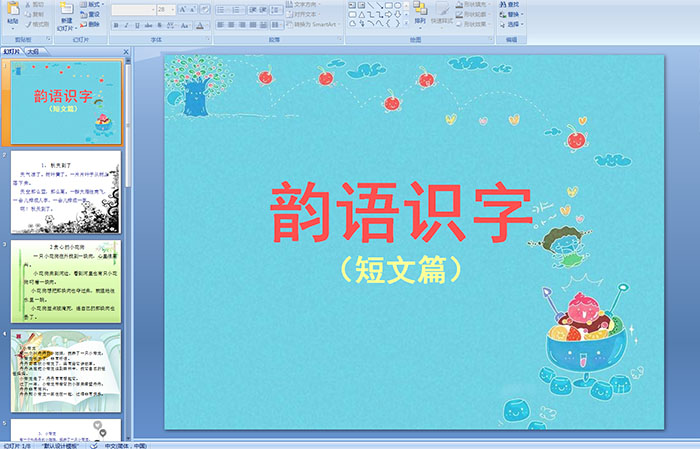Click the Grow Font icon
The width and height of the screenshot is (700, 449).
(x=183, y=9)
